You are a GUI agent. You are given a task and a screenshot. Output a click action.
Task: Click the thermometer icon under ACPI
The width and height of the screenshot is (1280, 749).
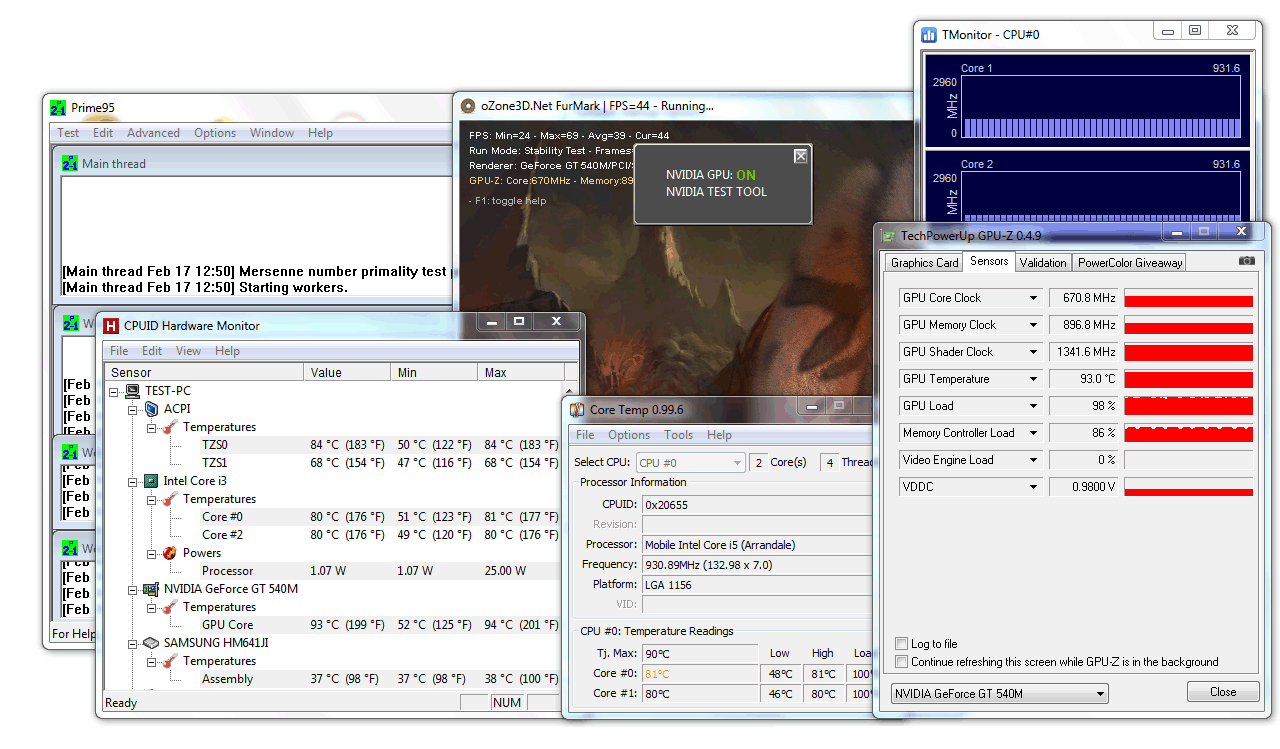pos(169,427)
